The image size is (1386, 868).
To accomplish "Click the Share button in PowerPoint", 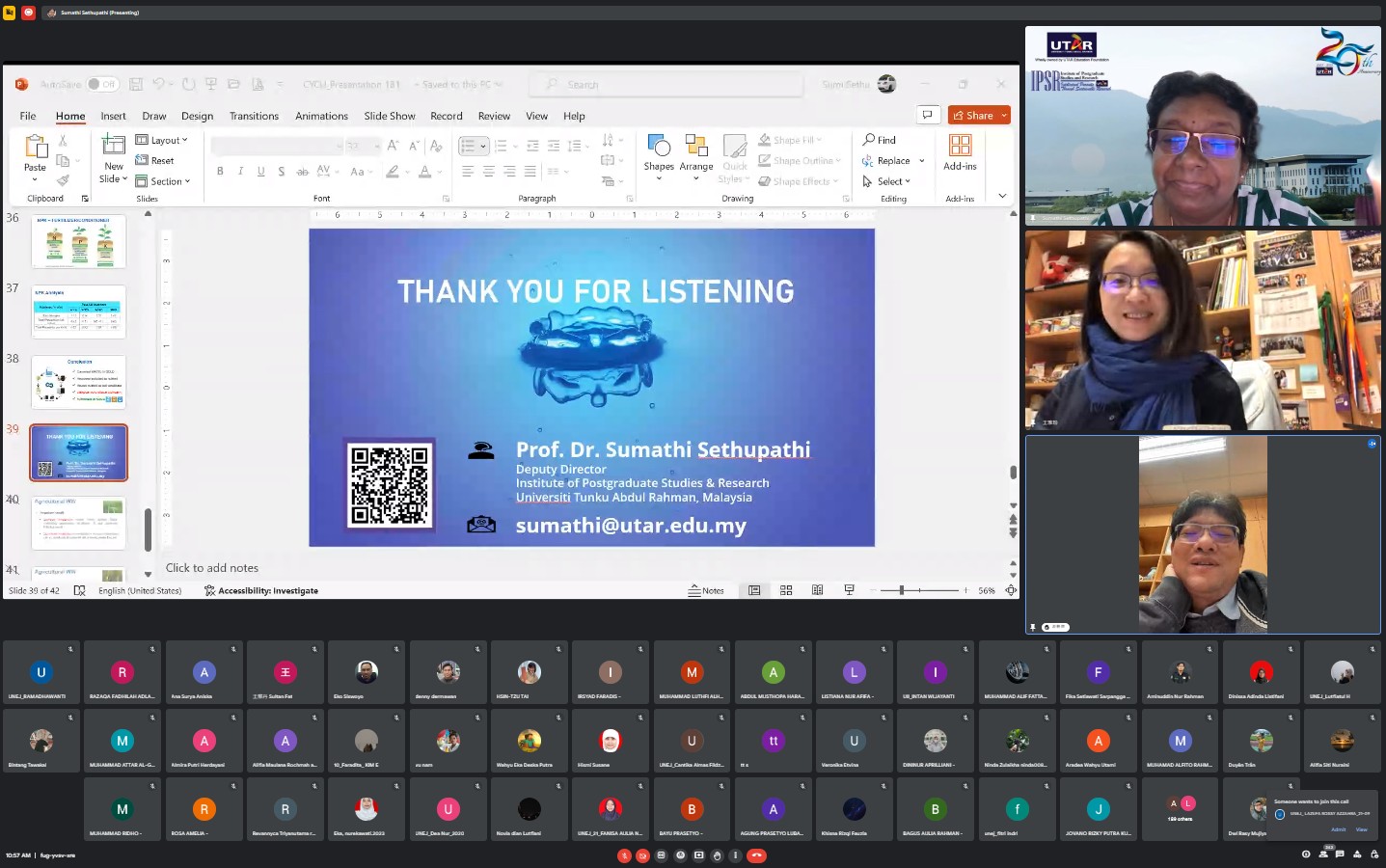I will (x=973, y=115).
